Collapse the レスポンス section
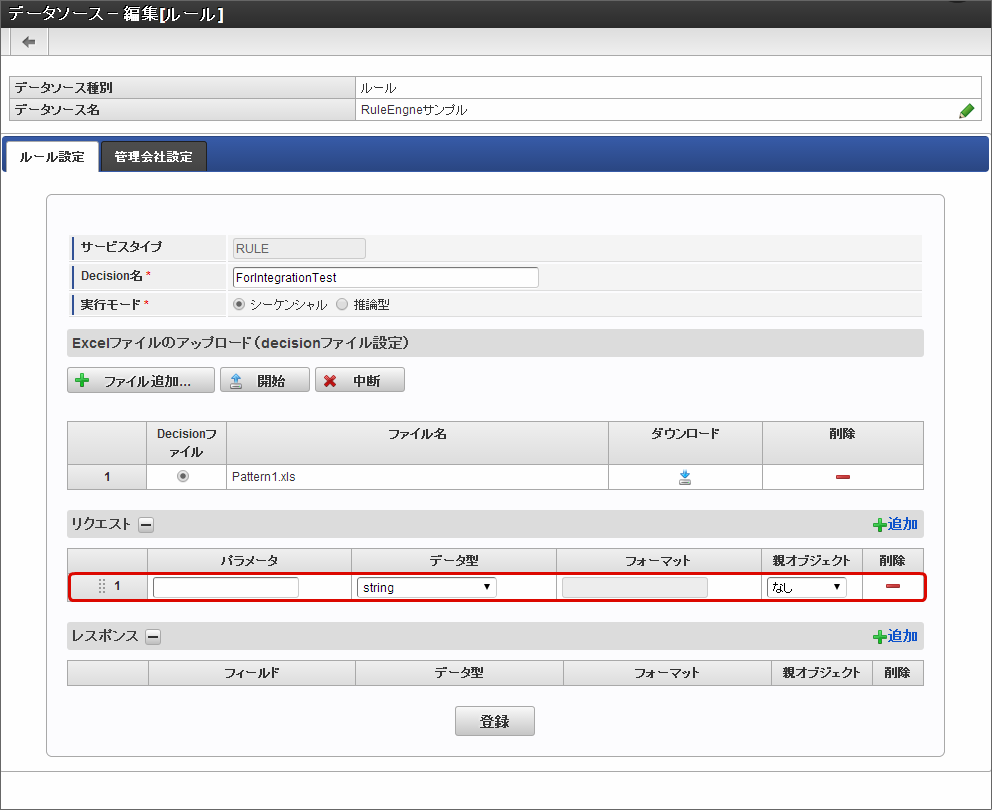 tap(153, 637)
